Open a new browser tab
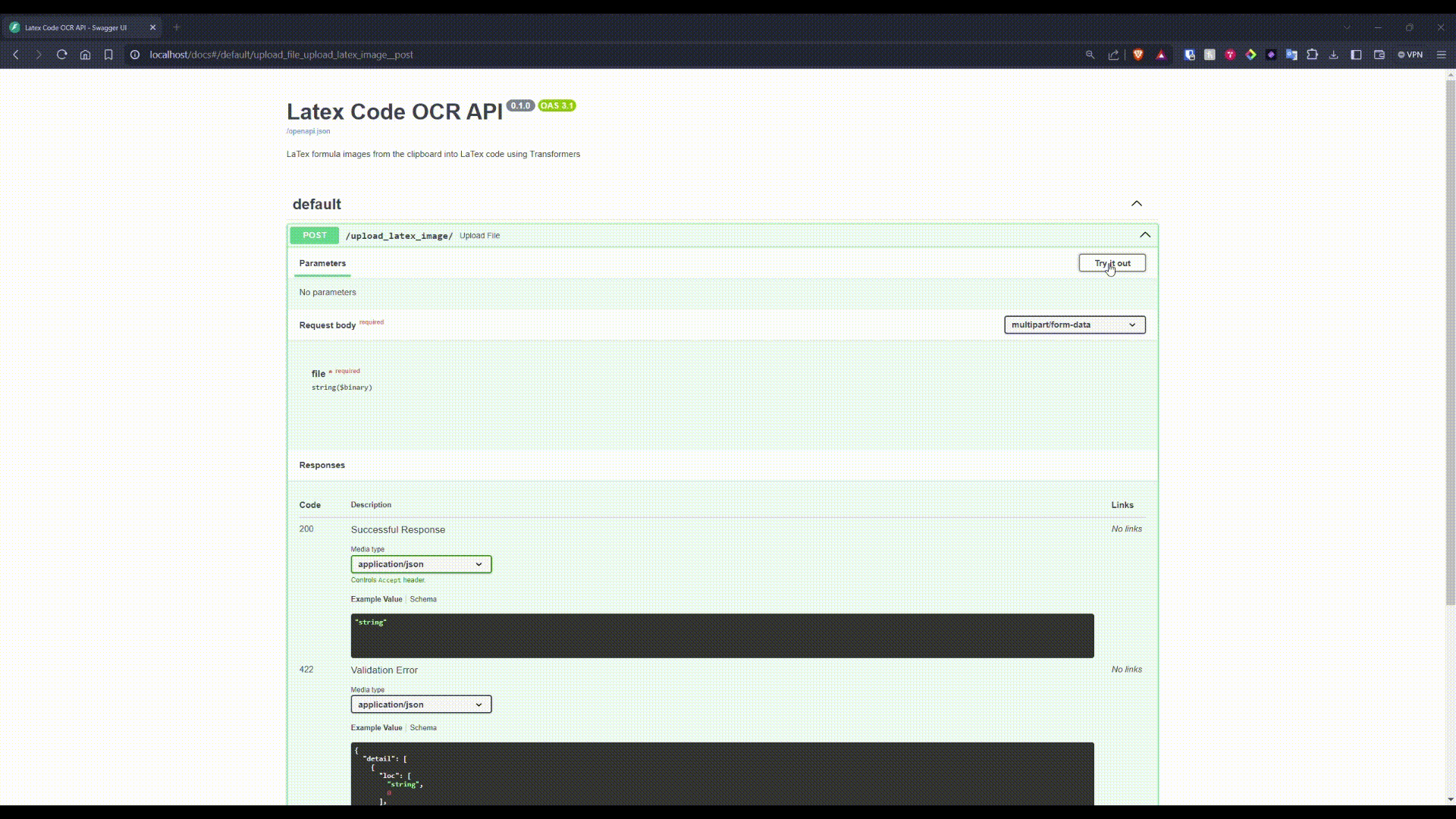 pyautogui.click(x=177, y=27)
